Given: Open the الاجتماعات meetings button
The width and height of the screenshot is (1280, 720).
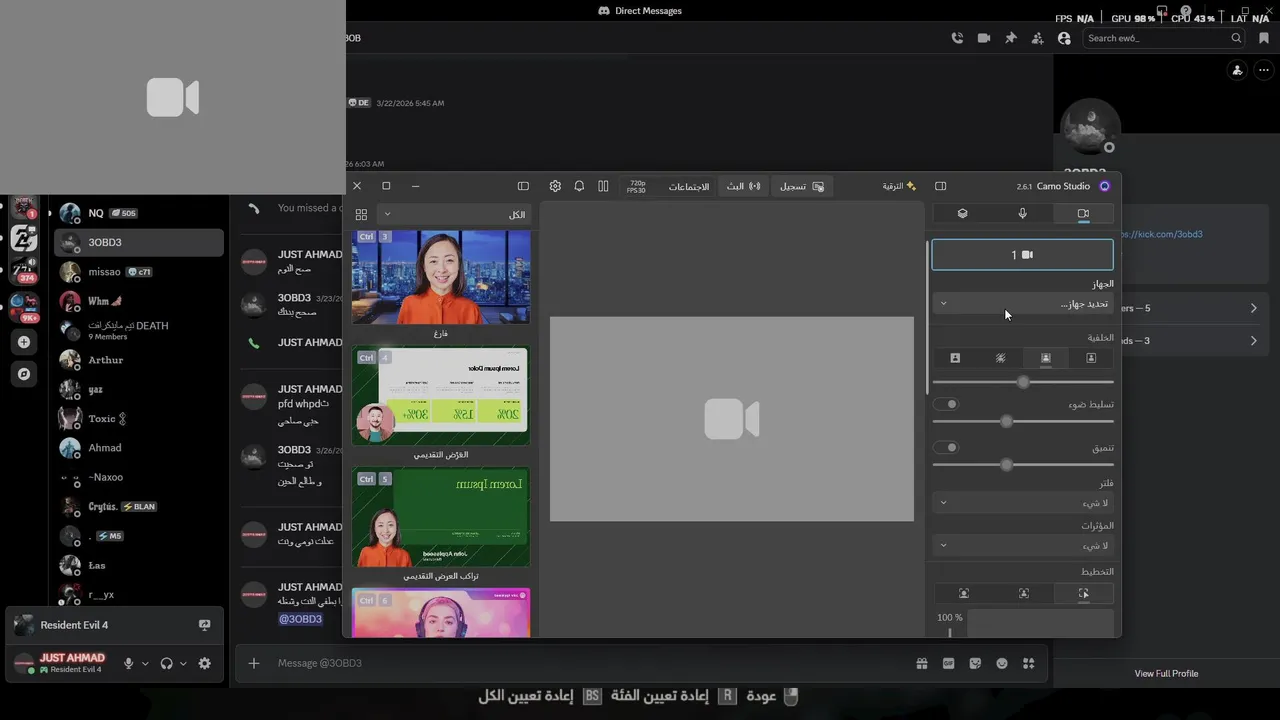Looking at the screenshot, I should point(689,186).
